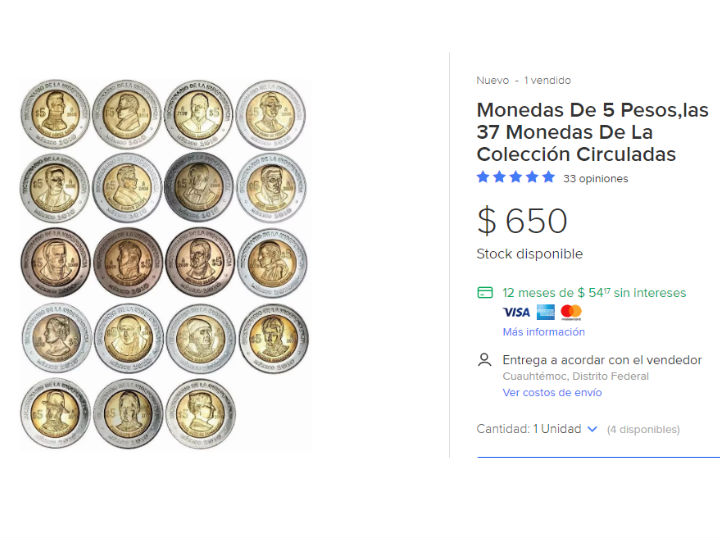Click the 'Stock disponible' text
This screenshot has width=720, height=540.
pyautogui.click(x=529, y=254)
